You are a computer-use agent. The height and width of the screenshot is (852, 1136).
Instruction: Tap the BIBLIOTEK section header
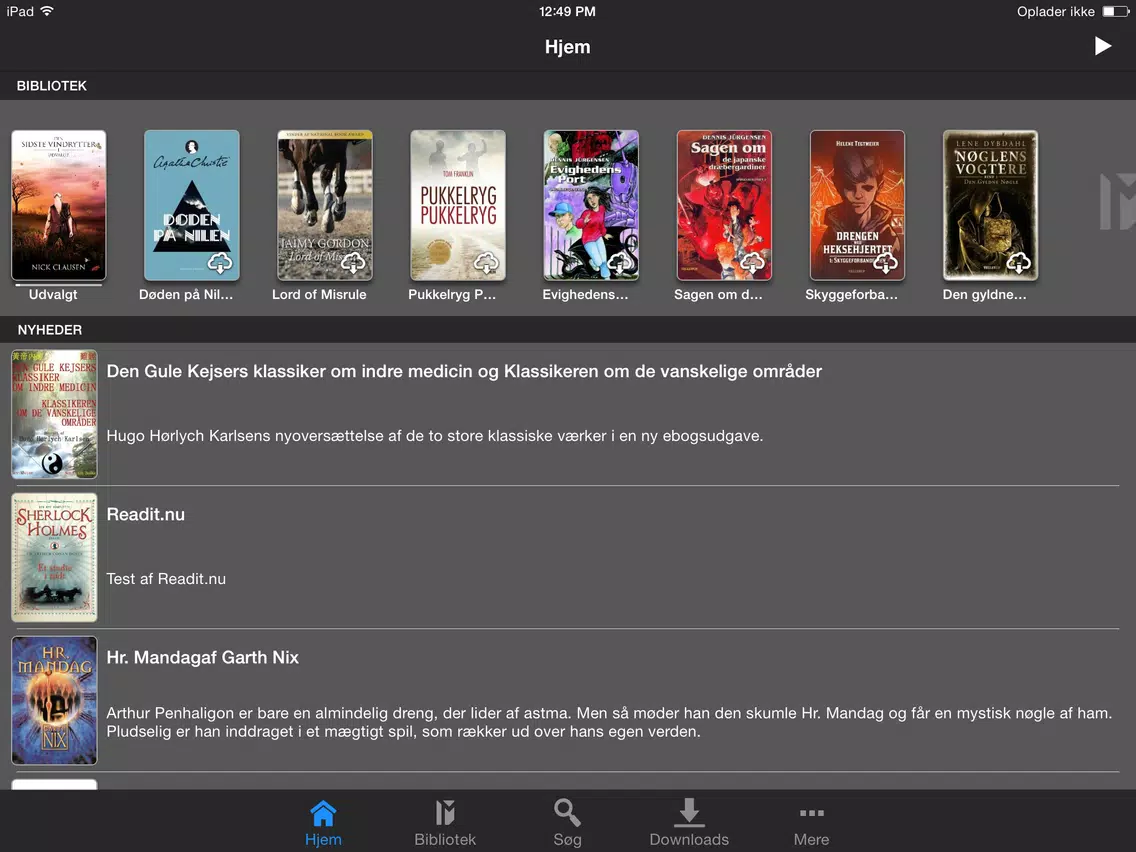(52, 85)
